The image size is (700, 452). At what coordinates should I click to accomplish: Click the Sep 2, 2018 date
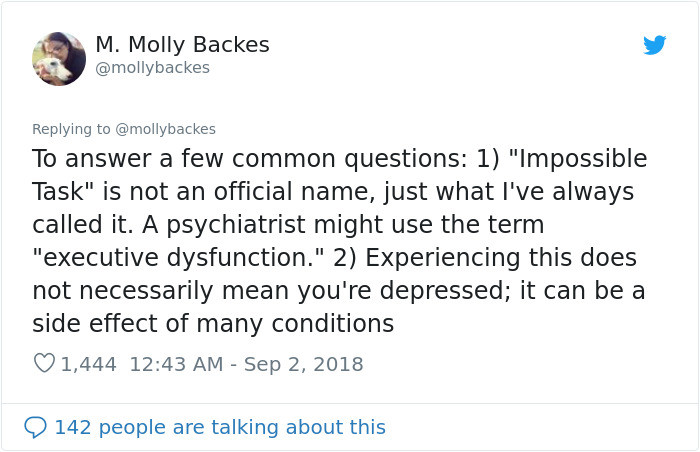304,364
